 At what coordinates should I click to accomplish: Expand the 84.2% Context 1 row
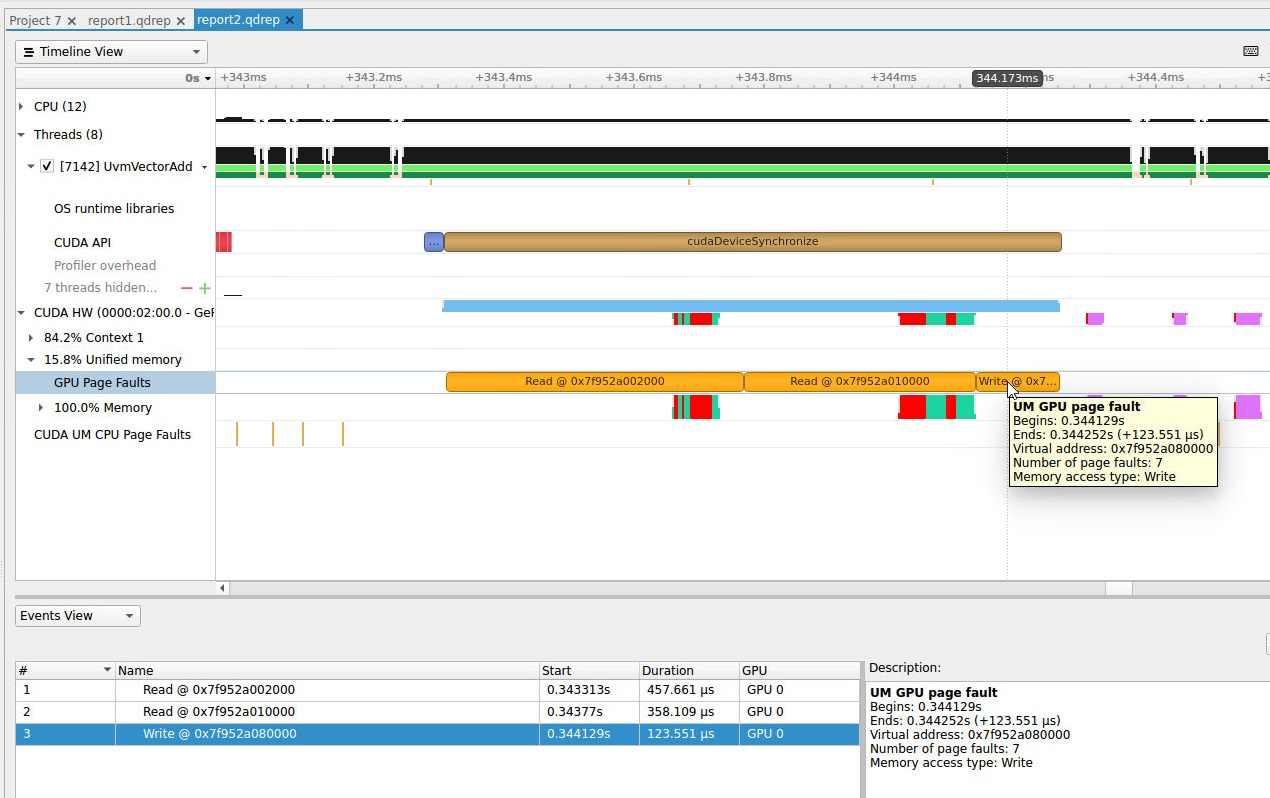coord(29,338)
